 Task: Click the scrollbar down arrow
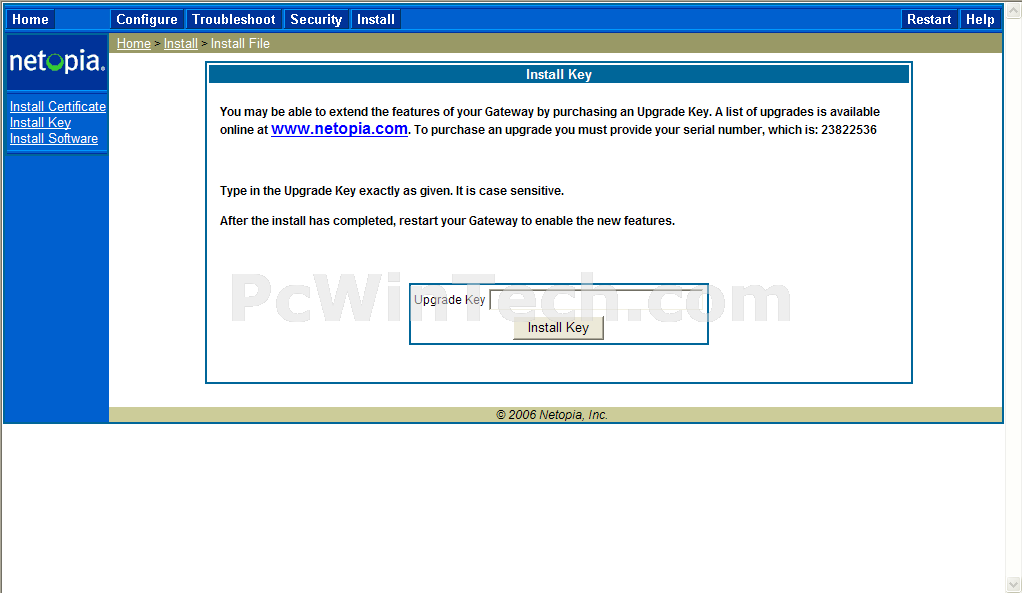tap(1014, 584)
